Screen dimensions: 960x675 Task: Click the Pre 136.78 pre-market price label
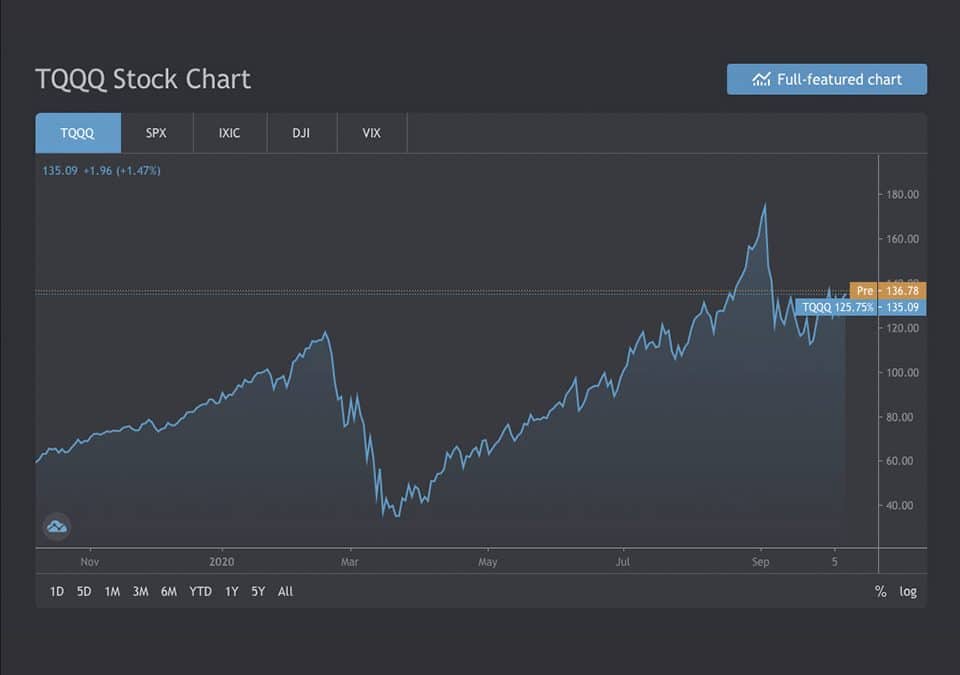point(888,290)
